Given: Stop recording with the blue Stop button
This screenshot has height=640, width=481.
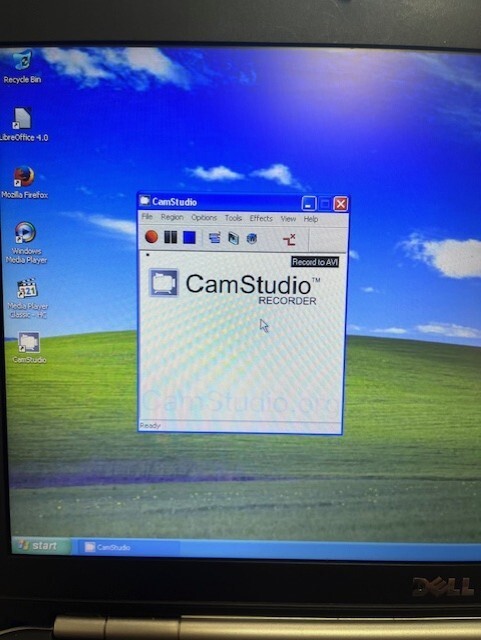Looking at the screenshot, I should pyautogui.click(x=189, y=238).
